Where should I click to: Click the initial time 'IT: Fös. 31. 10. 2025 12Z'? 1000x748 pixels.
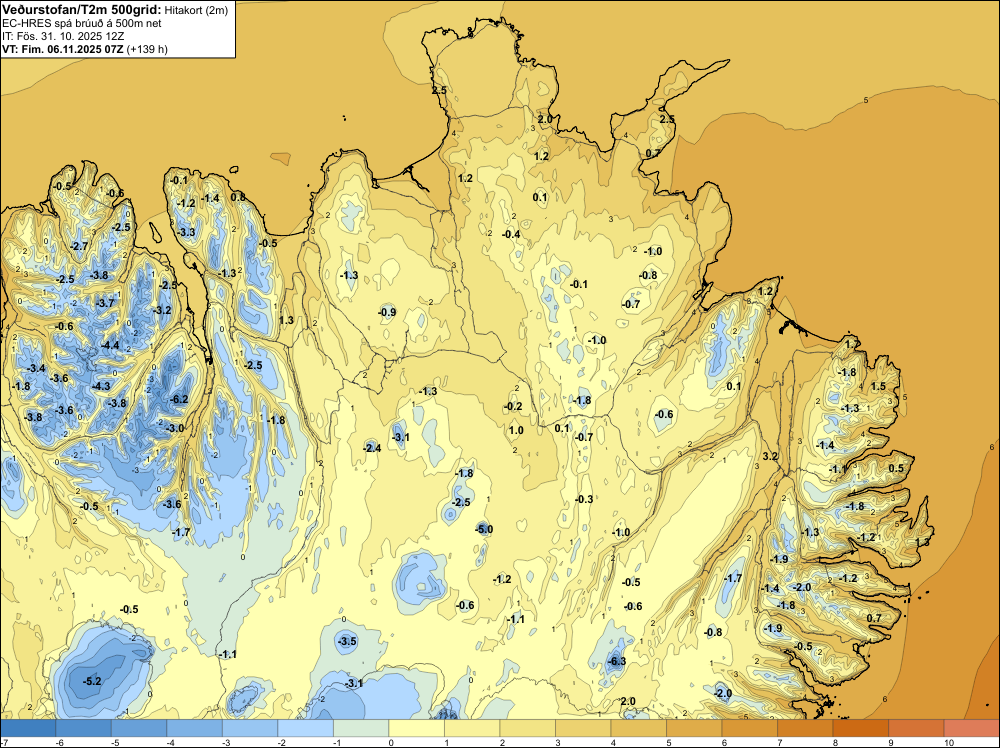pos(63,36)
